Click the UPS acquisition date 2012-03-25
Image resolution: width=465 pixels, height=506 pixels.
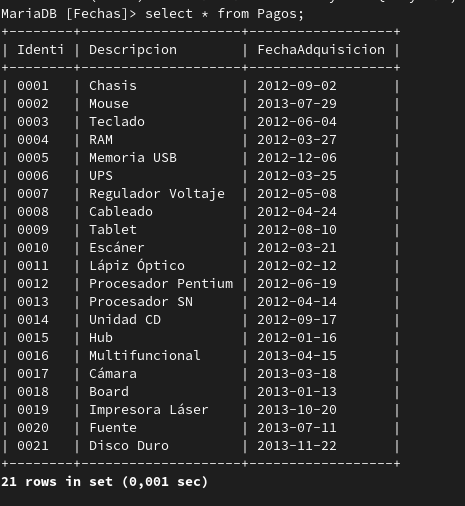click(297, 176)
